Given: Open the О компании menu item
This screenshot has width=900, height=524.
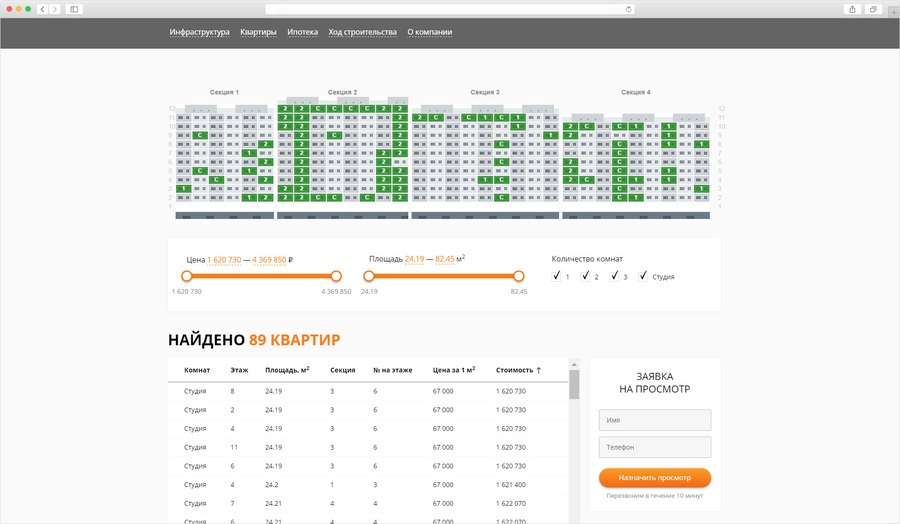Looking at the screenshot, I should tap(430, 32).
